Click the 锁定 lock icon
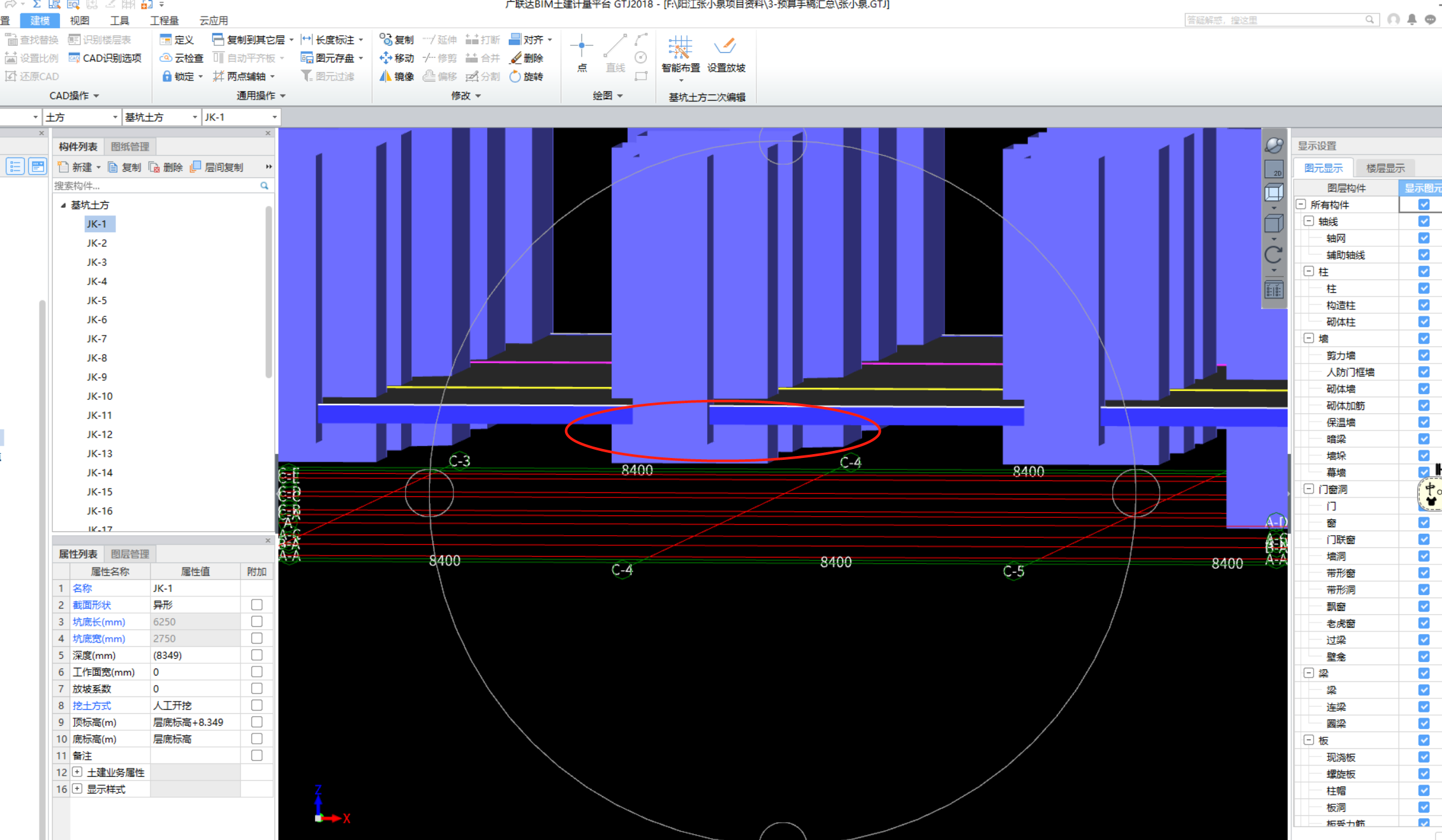The width and height of the screenshot is (1442, 840). point(166,77)
